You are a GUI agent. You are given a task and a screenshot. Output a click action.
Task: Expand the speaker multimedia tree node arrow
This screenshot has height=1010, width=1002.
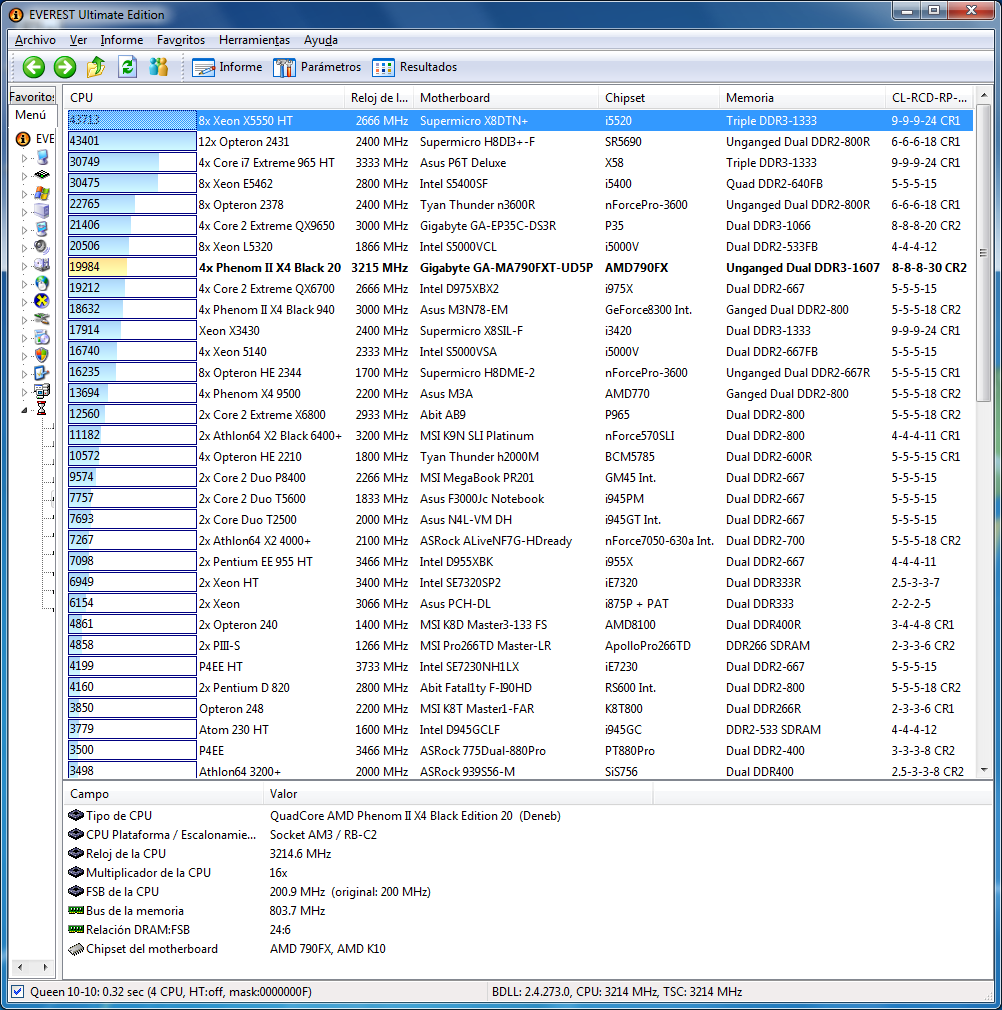point(25,247)
